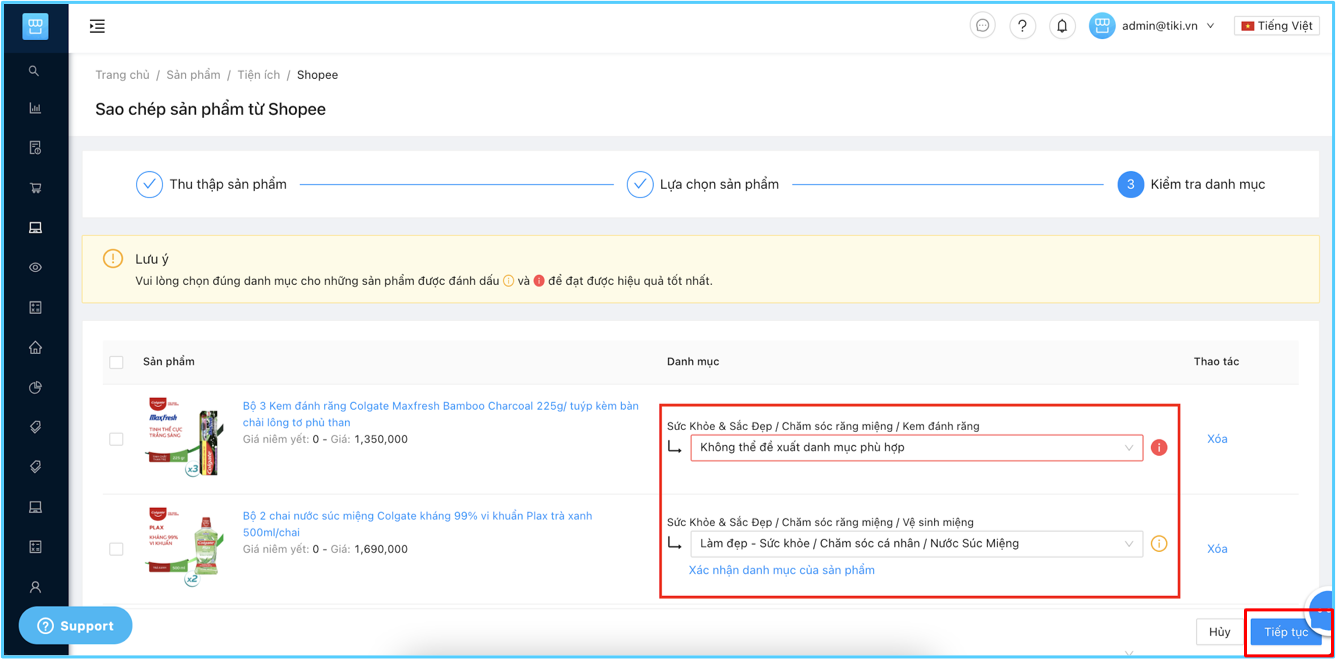
Task: Open the pie chart icon in sidebar
Action: pos(35,388)
